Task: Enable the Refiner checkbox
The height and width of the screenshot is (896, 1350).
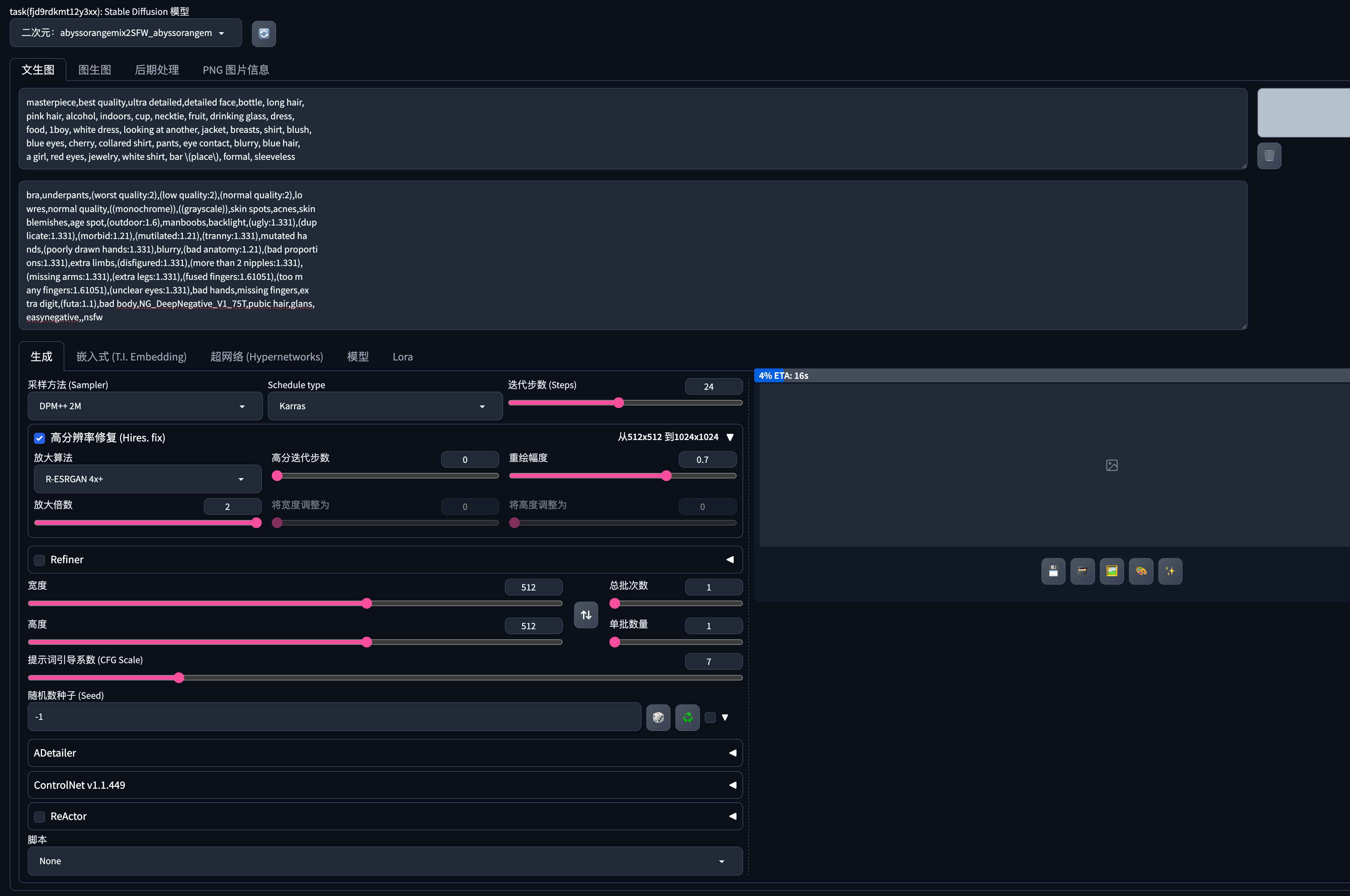Action: [39, 560]
